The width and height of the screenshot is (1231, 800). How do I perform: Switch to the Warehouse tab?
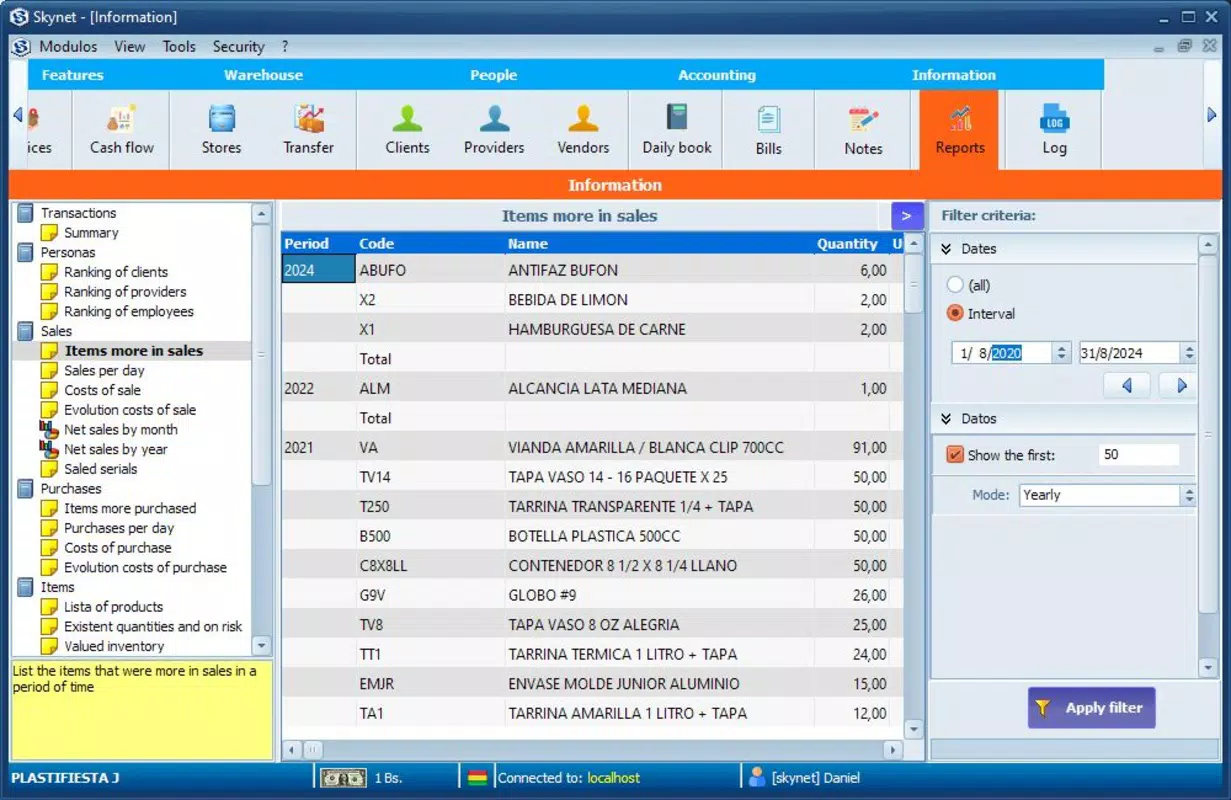click(x=263, y=75)
